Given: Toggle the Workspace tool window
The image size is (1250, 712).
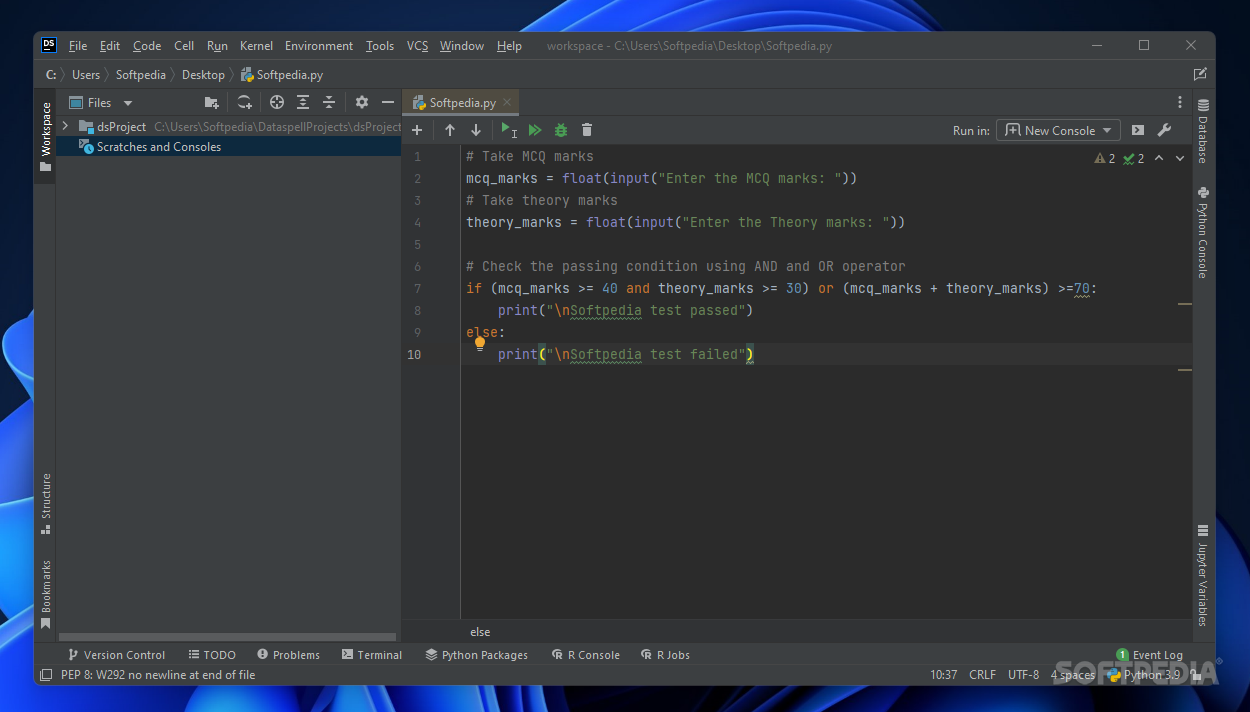Looking at the screenshot, I should tap(45, 135).
